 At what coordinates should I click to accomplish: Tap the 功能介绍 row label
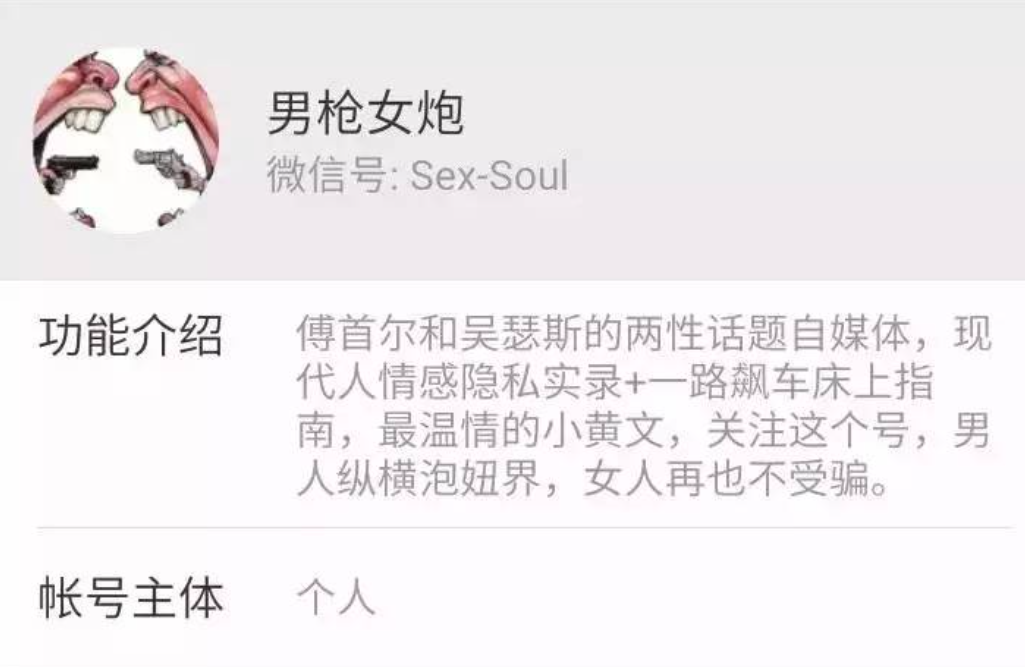[x=131, y=335]
